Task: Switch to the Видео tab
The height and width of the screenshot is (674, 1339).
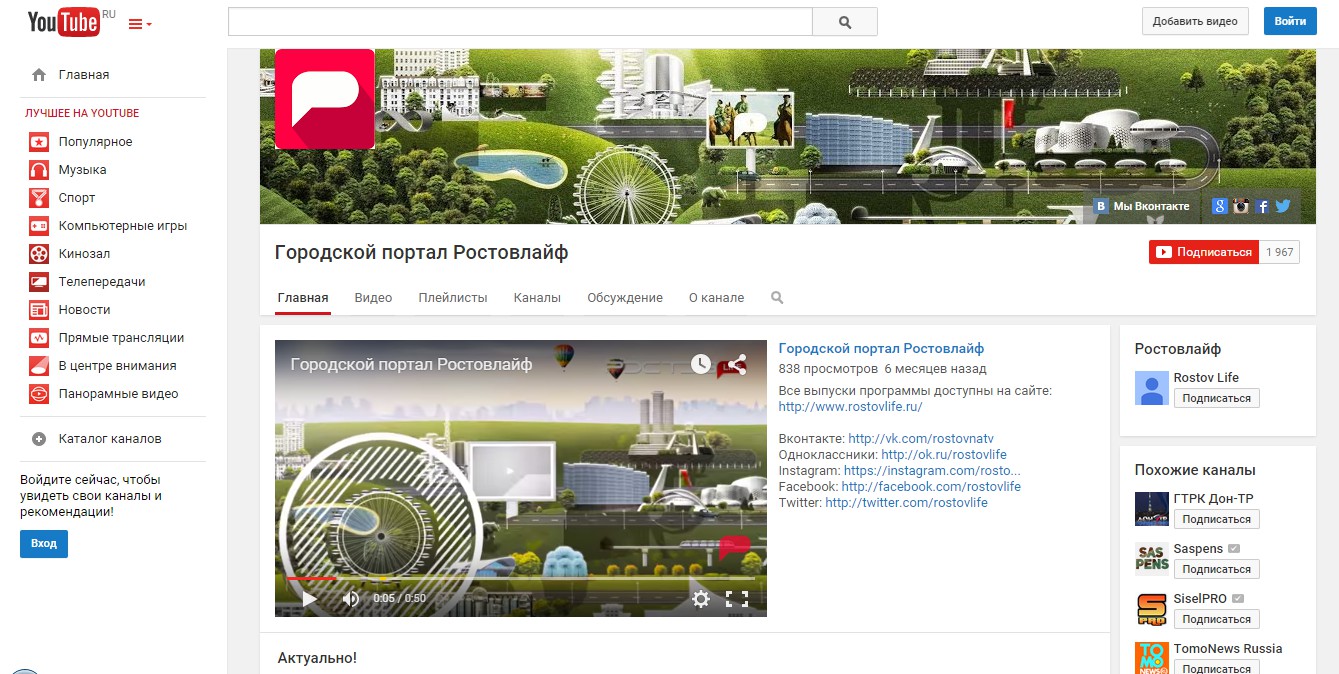Action: click(x=373, y=298)
